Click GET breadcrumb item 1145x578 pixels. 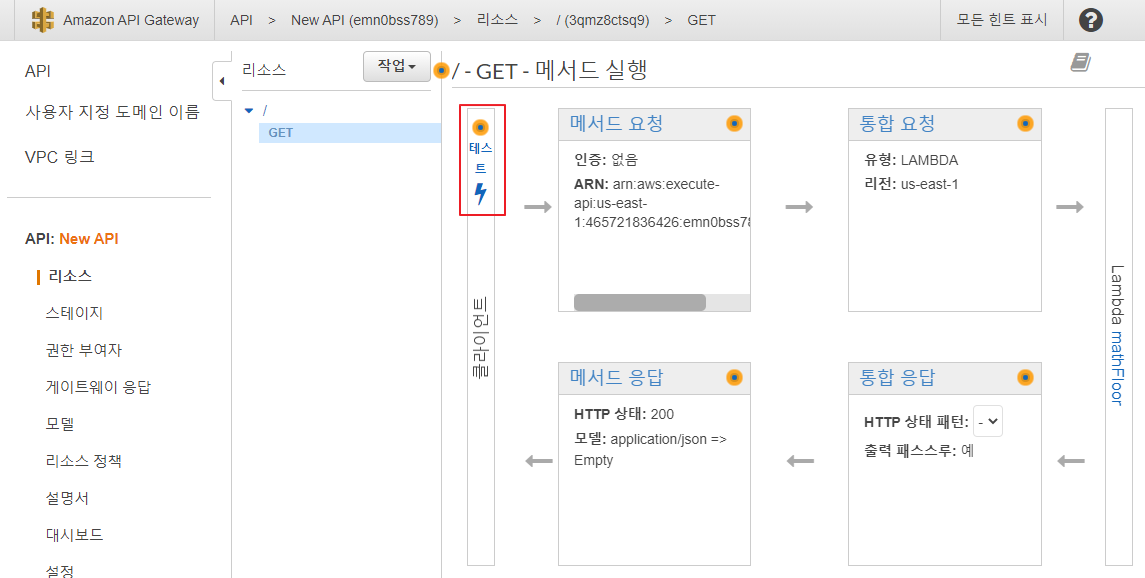701,20
